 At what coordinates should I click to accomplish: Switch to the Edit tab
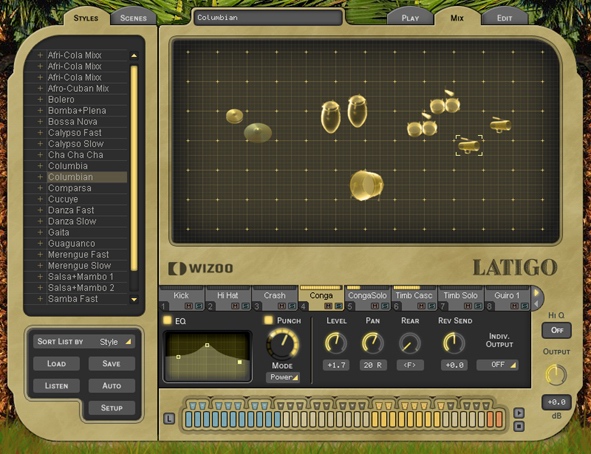[504, 18]
